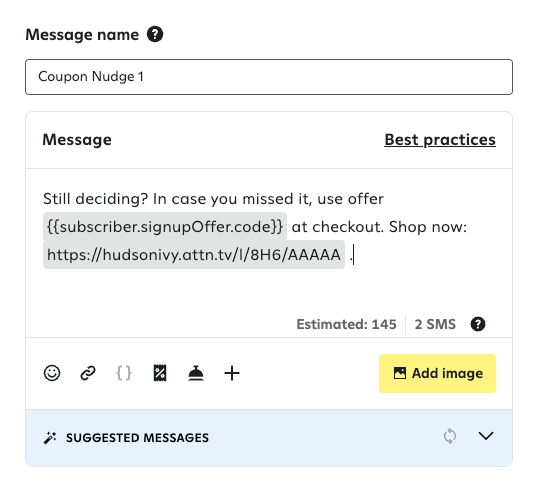
Task: Click the 'Still deciding?' message text
Action: (96, 199)
